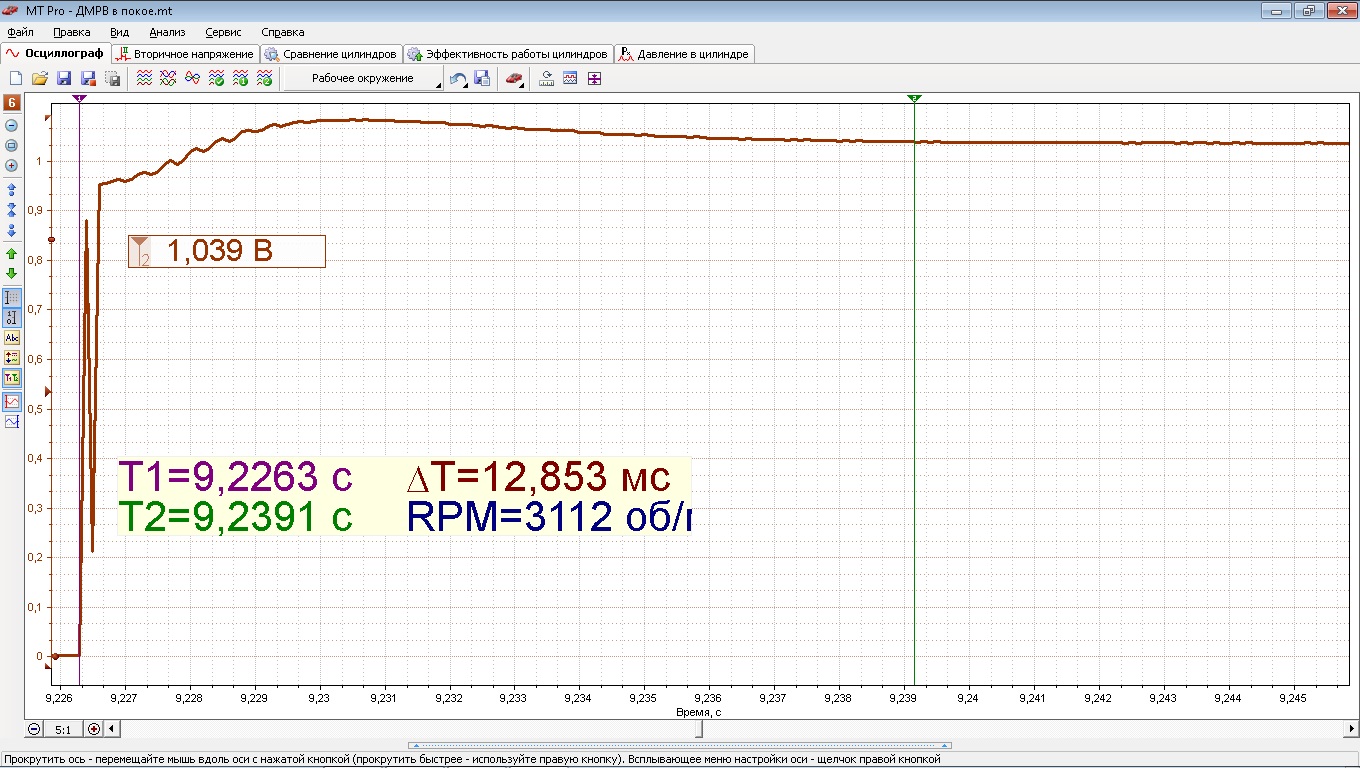Click the bottom overview range slider bar

point(680,745)
